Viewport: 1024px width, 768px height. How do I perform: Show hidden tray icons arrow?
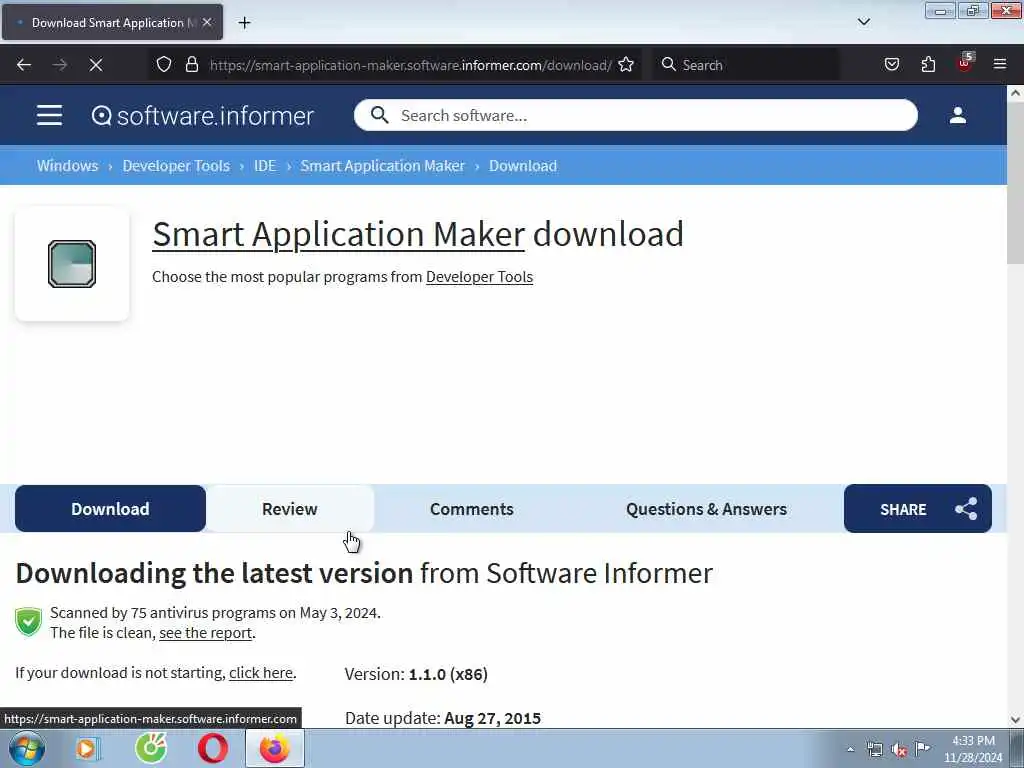coord(850,750)
